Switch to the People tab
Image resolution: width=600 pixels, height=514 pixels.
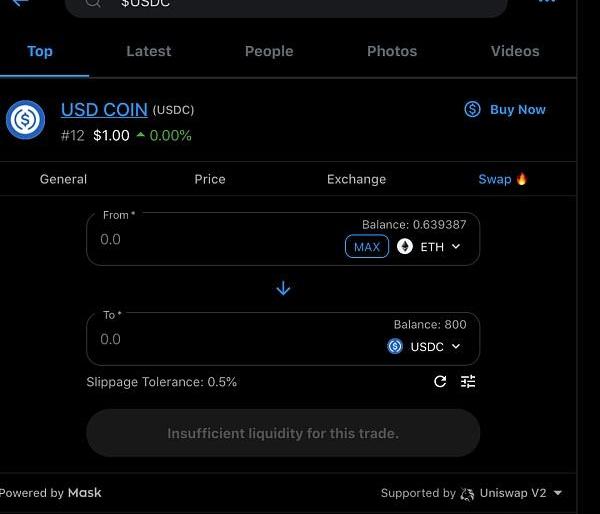coord(269,51)
